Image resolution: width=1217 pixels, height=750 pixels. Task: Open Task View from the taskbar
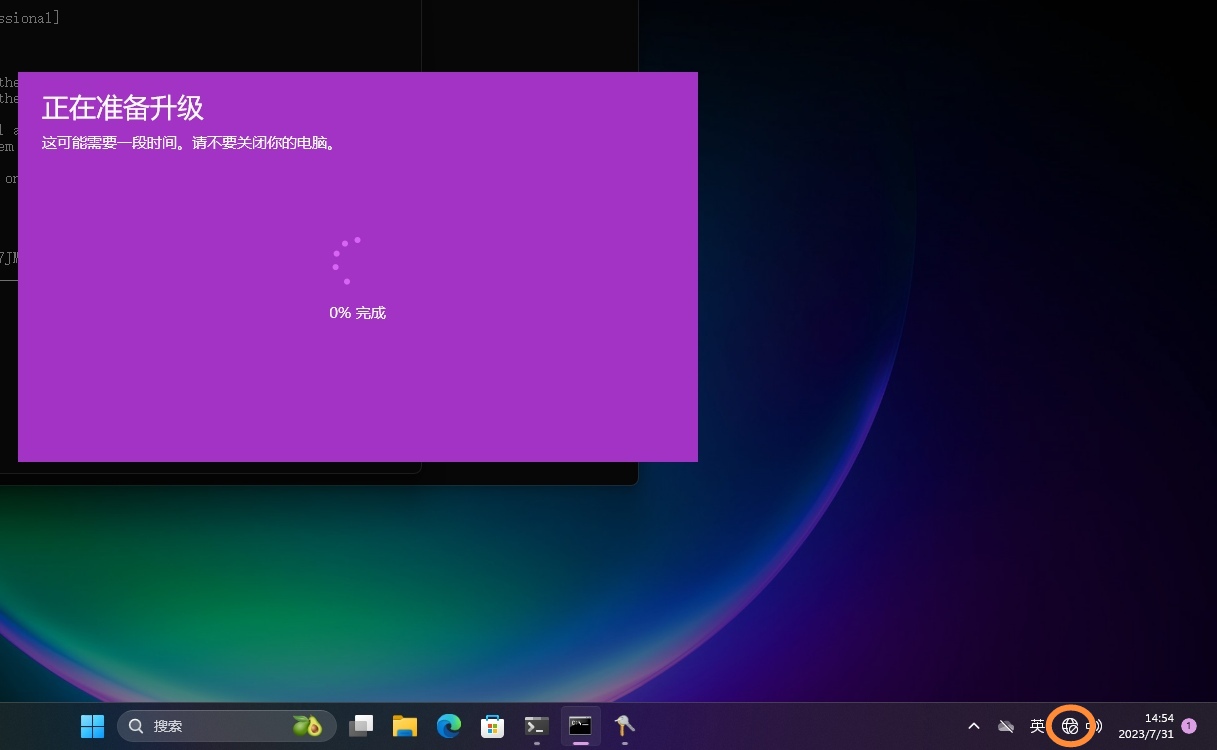point(361,726)
